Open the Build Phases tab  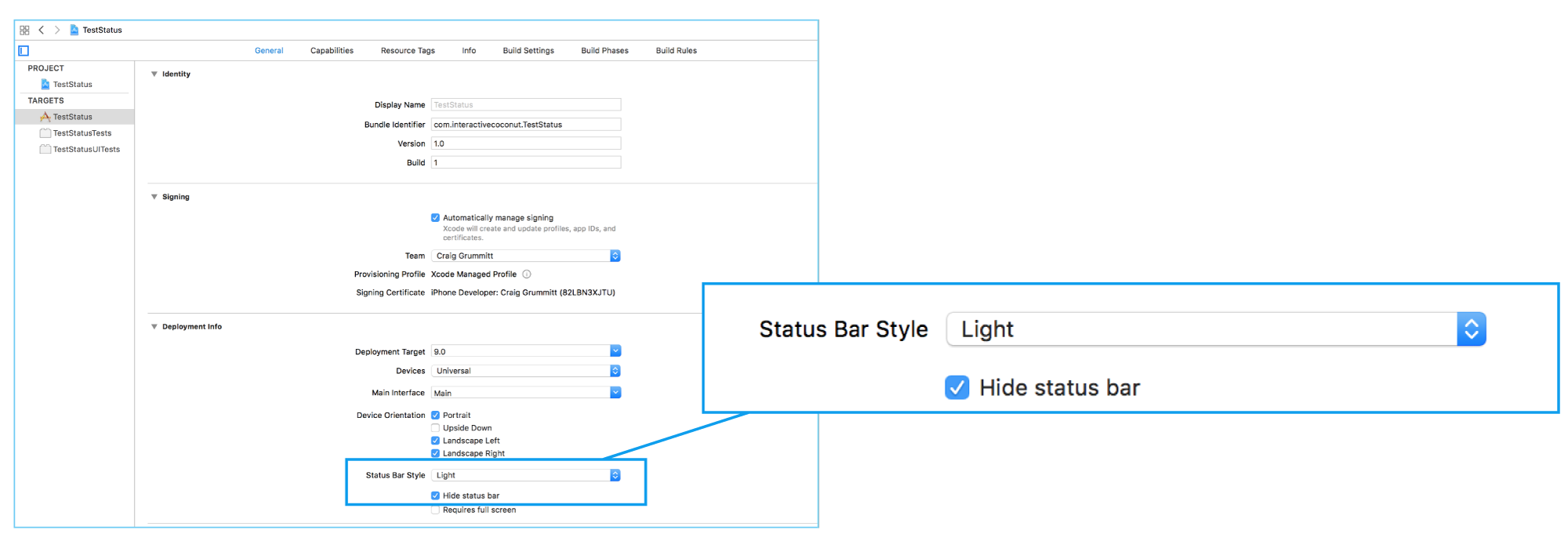(604, 51)
